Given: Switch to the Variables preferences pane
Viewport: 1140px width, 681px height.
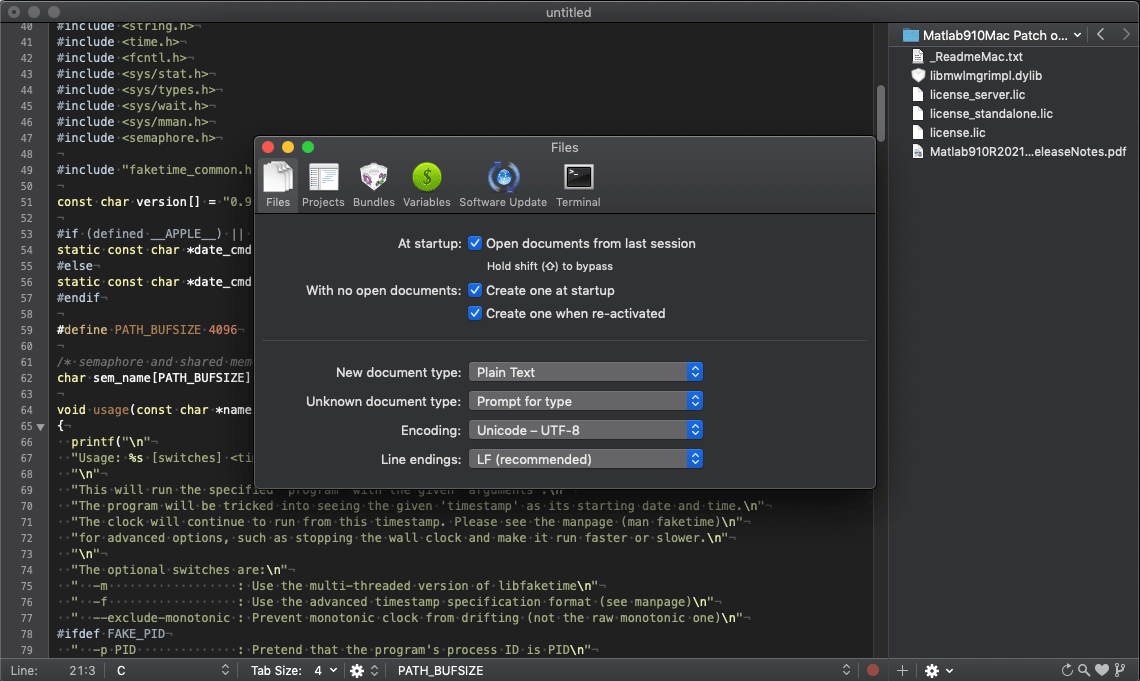Looking at the screenshot, I should [427, 185].
